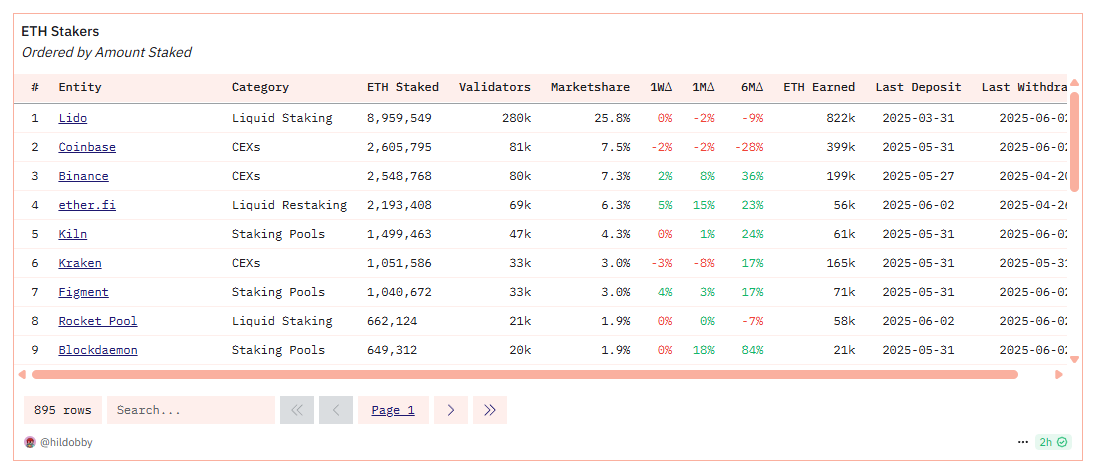Select Blockdaemon's 84% six-month change
Image resolution: width=1093 pixels, height=472 pixels.
pos(752,350)
